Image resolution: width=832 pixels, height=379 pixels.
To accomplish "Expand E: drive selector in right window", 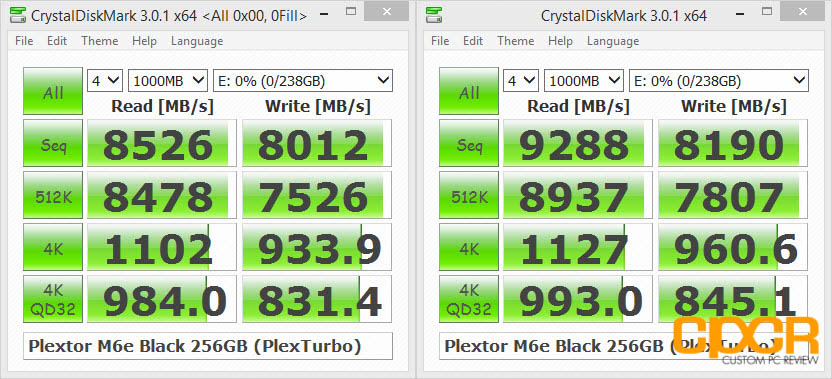I will (719, 81).
